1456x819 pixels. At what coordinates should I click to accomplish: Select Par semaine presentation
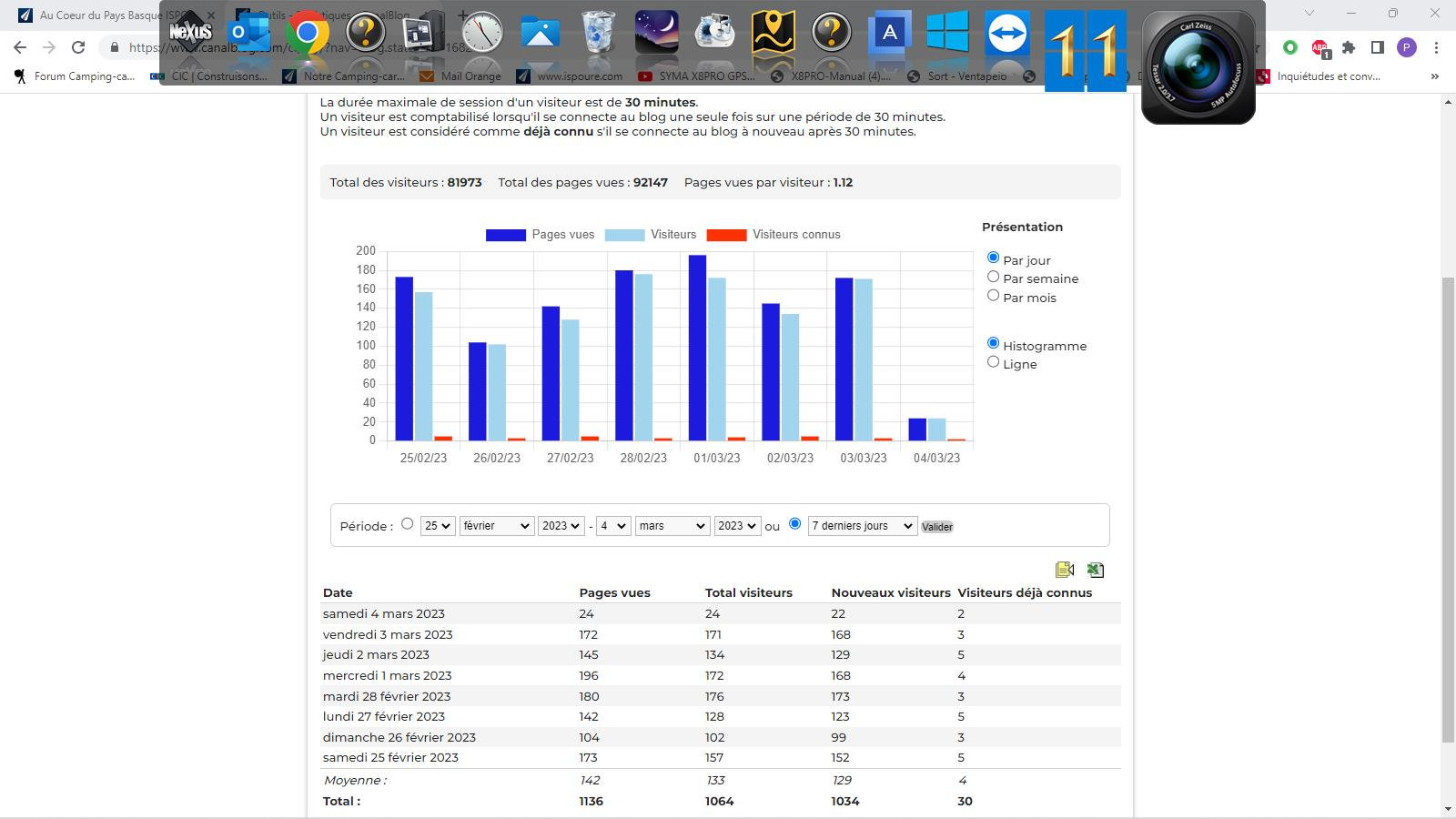[x=993, y=277]
